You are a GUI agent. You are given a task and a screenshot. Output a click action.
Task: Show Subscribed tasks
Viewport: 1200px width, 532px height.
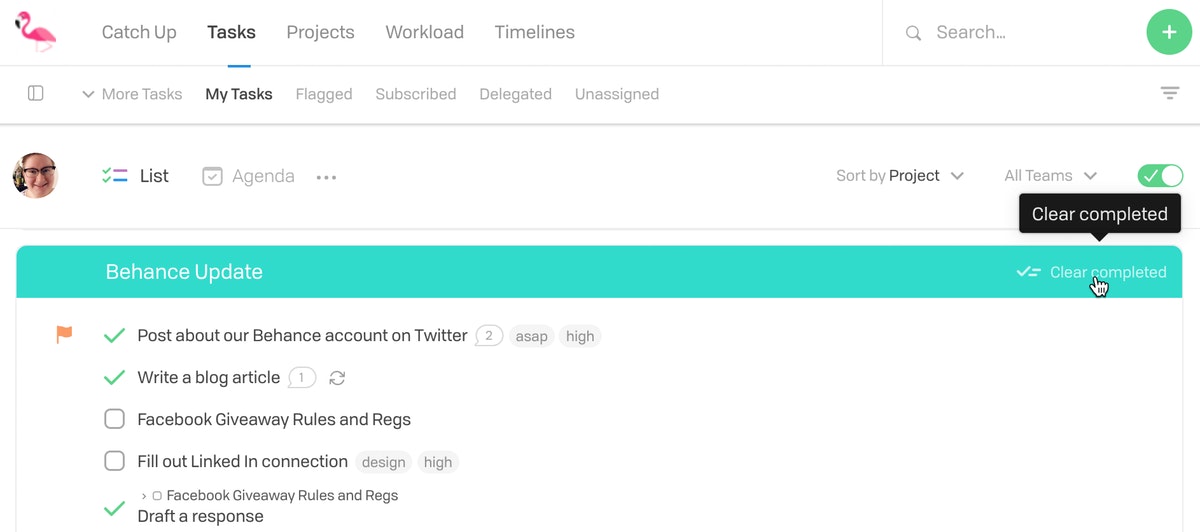pos(416,94)
